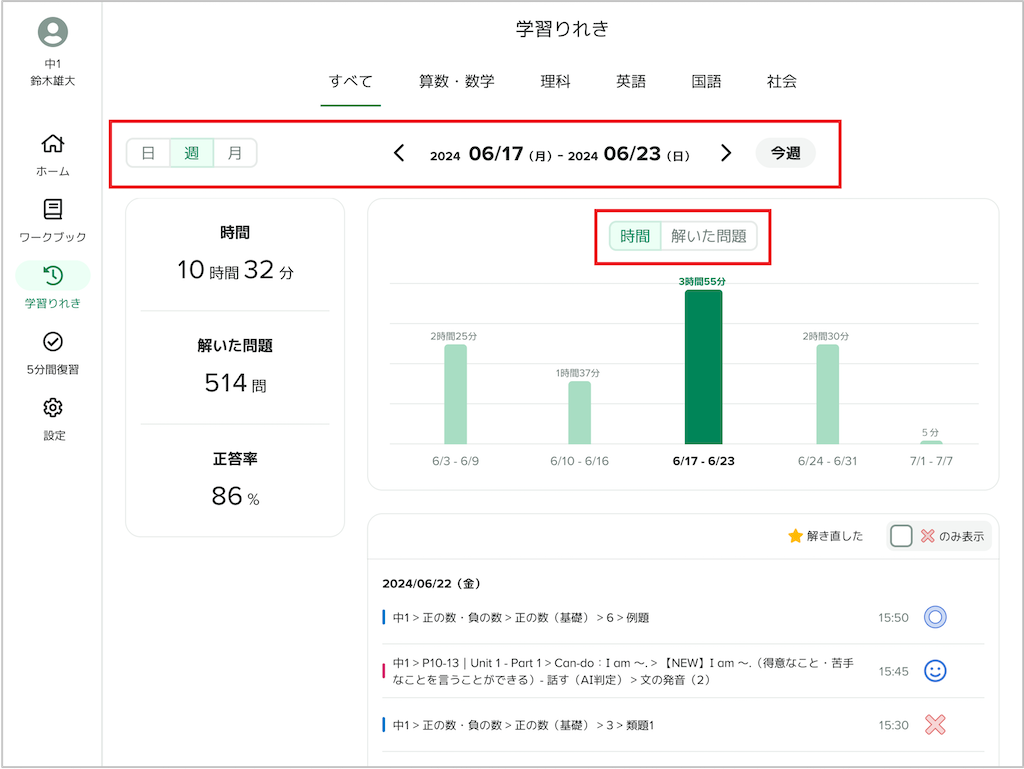Open the Unit 1 - Part 1 Can-do entry

click(x=683, y=671)
